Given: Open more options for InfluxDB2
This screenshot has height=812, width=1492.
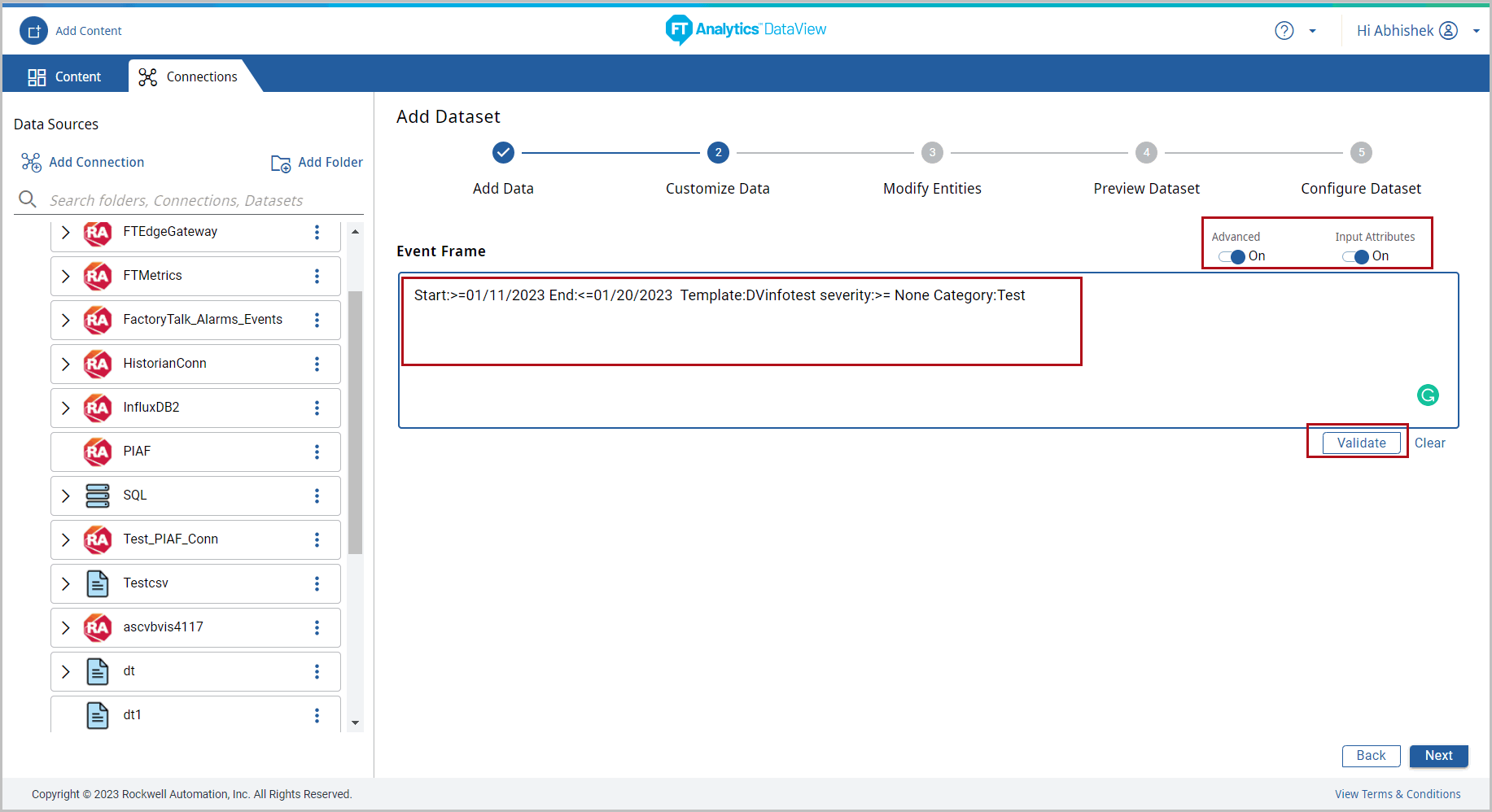Looking at the screenshot, I should [317, 408].
